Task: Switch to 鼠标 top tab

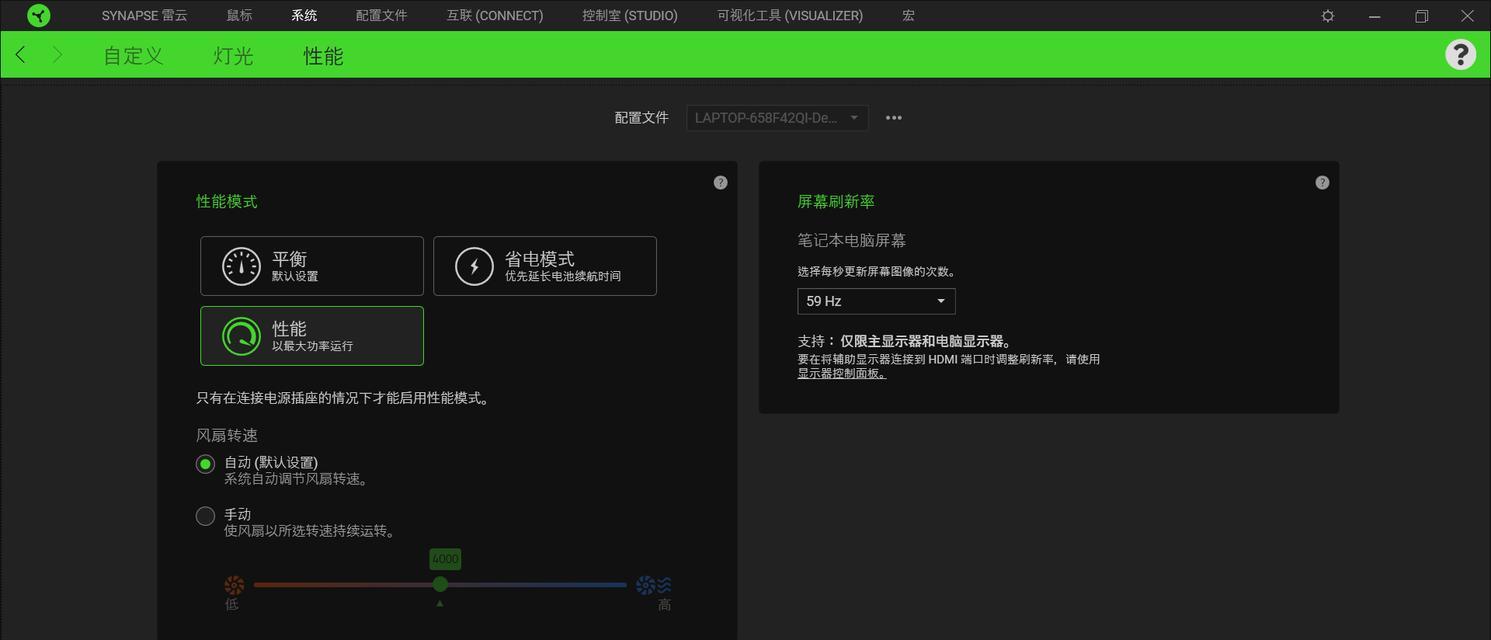Action: 239,16
